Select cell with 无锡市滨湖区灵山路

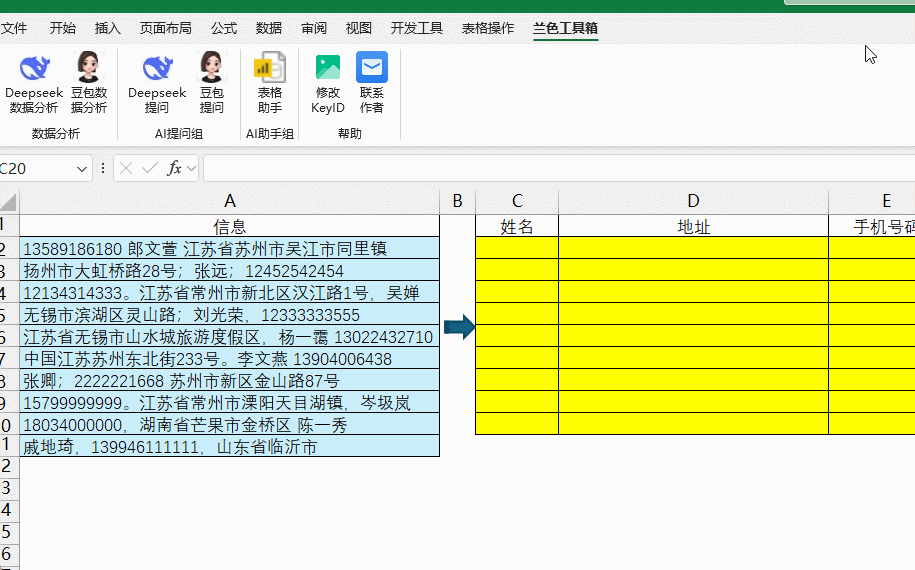tap(230, 314)
